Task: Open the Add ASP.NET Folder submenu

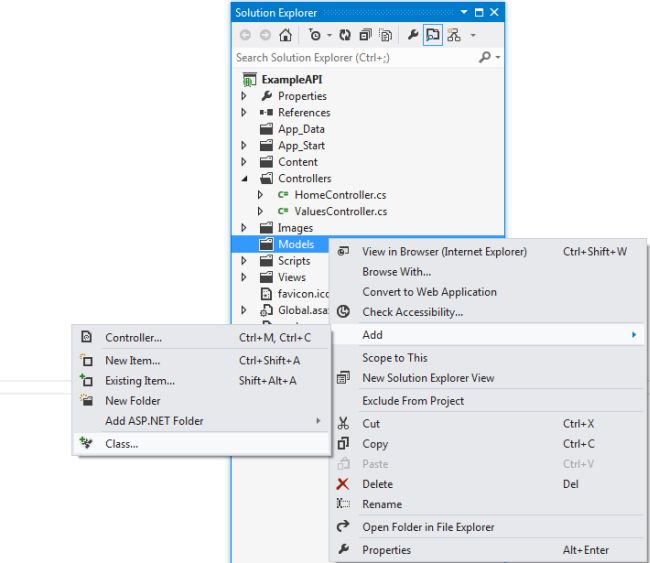Action: pos(201,421)
